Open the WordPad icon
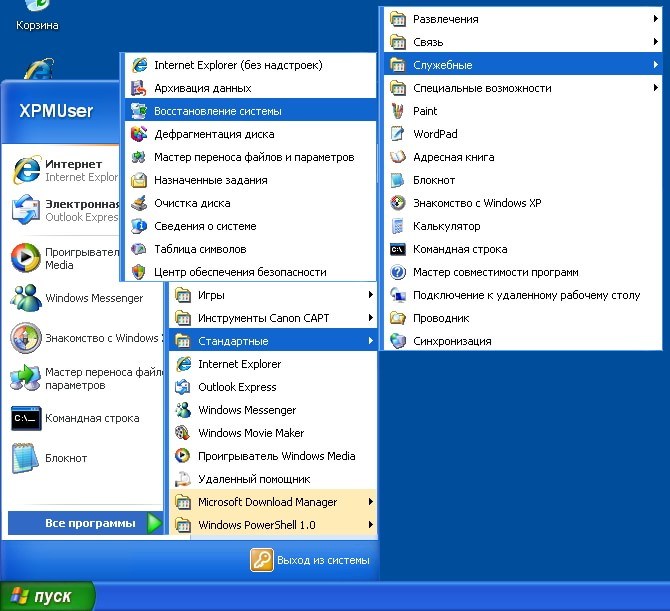The image size is (670, 611). [x=398, y=134]
